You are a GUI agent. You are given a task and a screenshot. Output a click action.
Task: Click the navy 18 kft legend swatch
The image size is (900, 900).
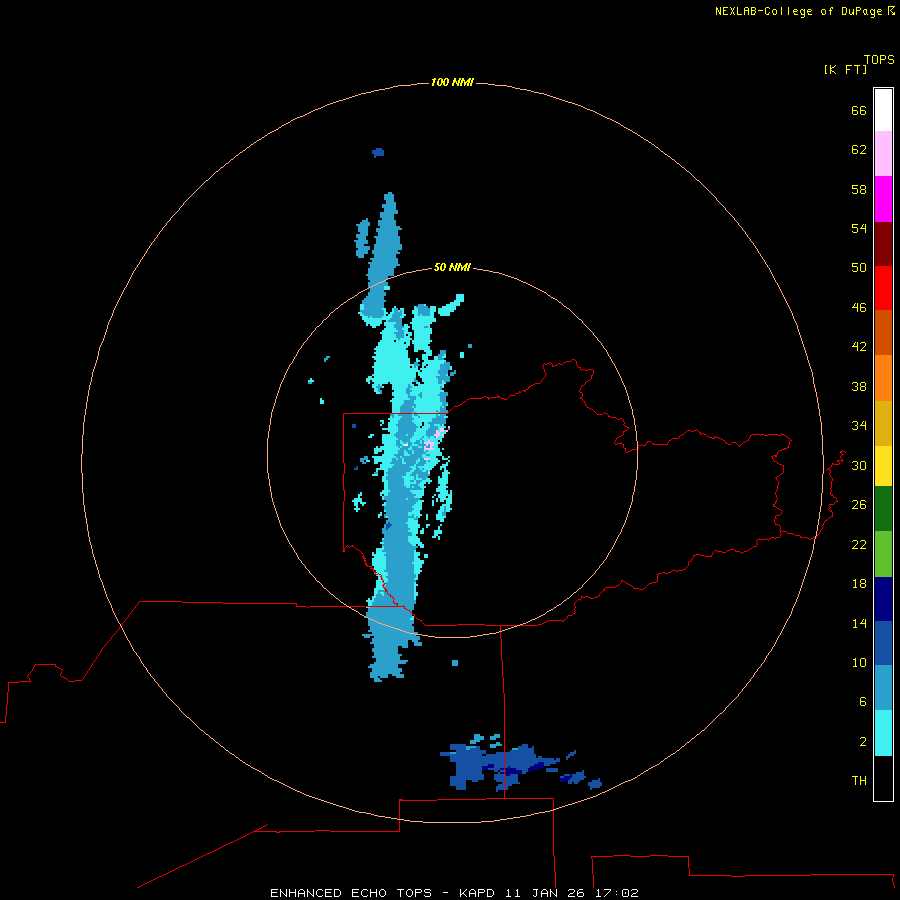[883, 599]
